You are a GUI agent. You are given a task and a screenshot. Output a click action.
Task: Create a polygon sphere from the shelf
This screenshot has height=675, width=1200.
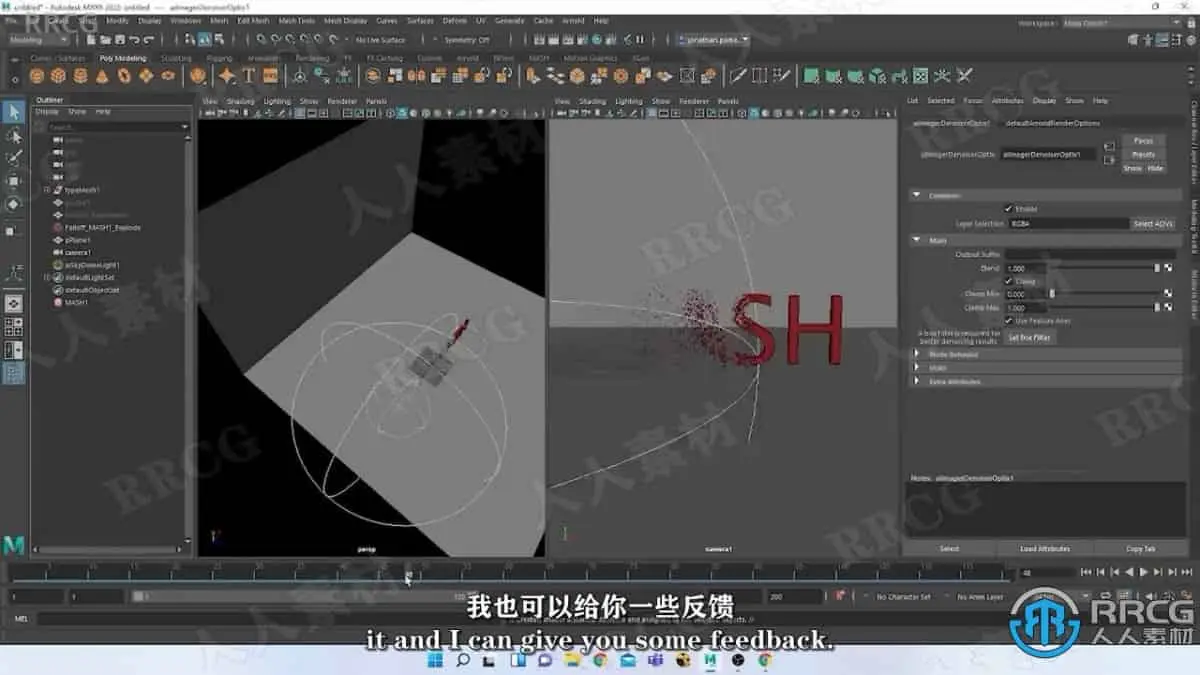(36, 76)
